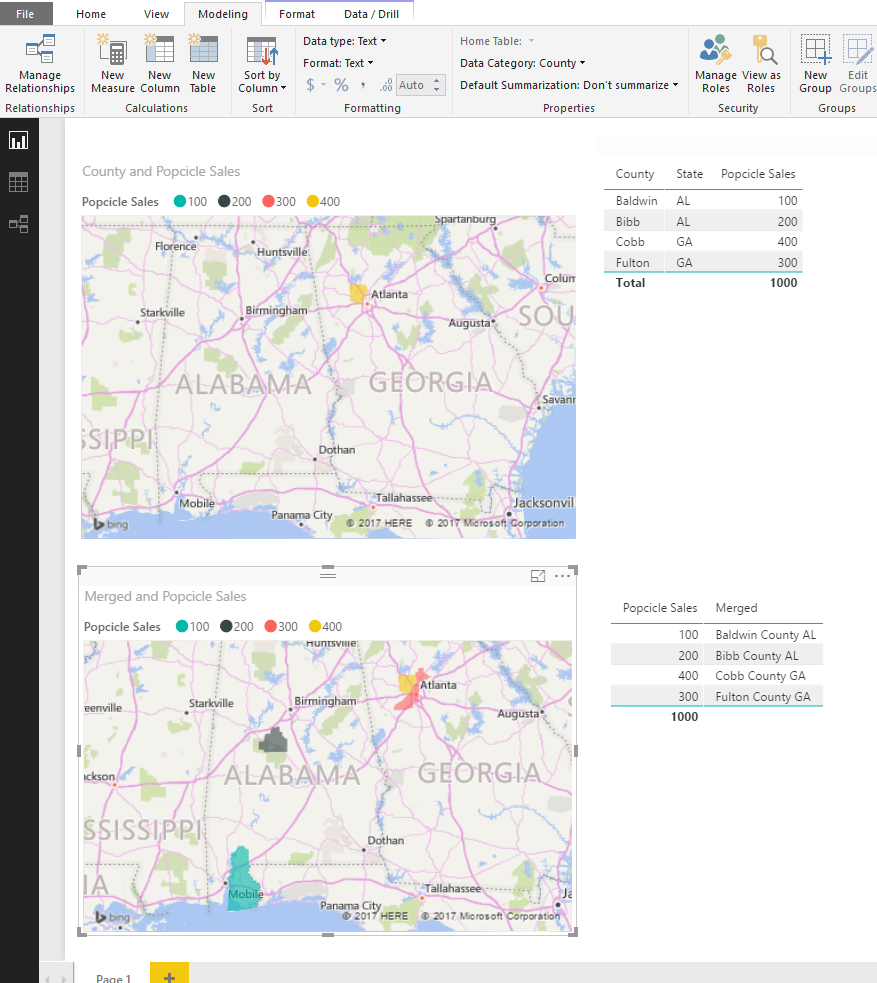This screenshot has height=983, width=877.
Task: Open the Format tab
Action: pyautogui.click(x=297, y=14)
